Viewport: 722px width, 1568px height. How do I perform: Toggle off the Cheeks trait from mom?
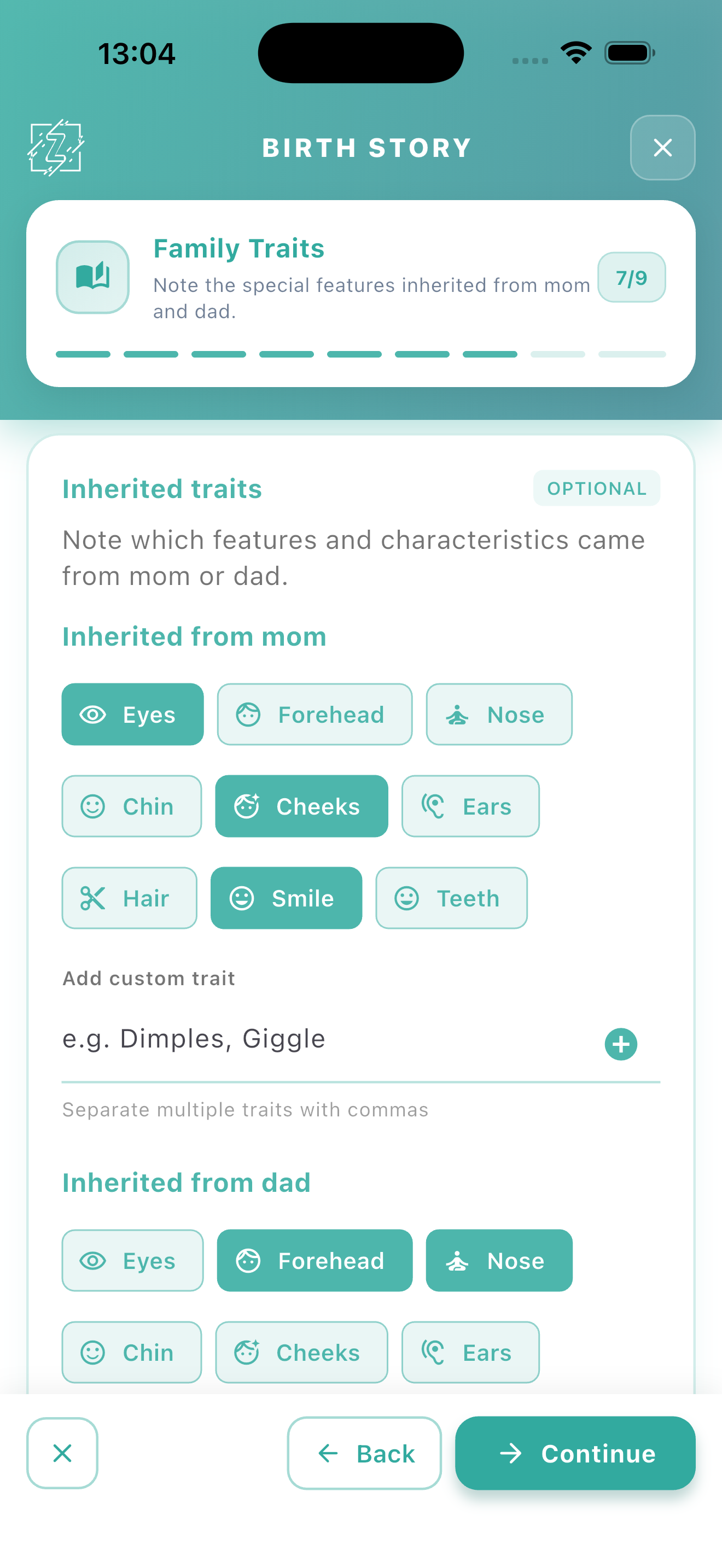[301, 806]
